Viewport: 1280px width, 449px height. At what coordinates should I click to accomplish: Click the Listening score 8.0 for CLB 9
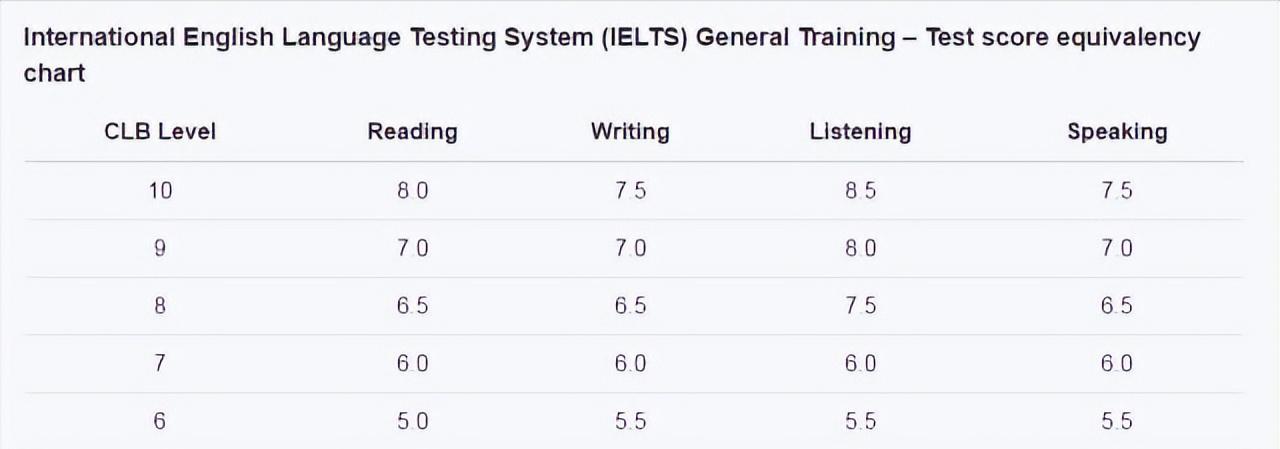point(860,249)
